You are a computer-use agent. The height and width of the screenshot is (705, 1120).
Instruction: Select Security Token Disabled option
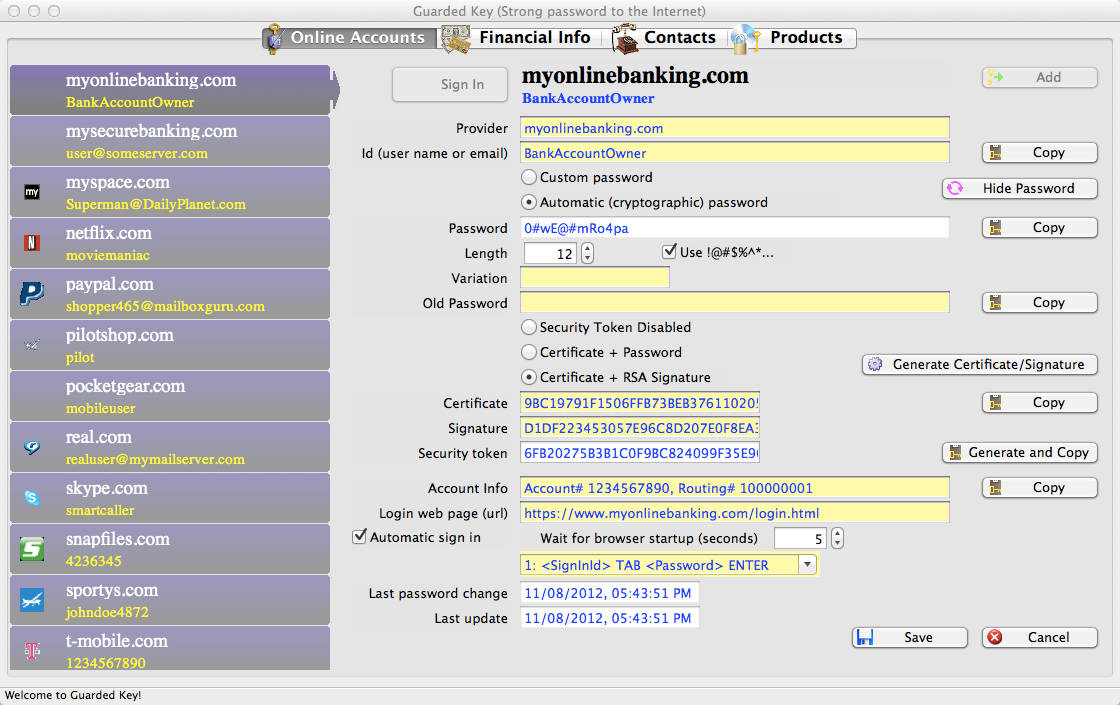tap(529, 327)
